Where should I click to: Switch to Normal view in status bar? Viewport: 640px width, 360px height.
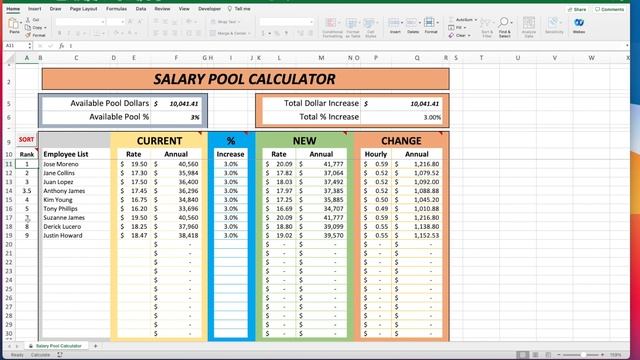tap(522, 355)
